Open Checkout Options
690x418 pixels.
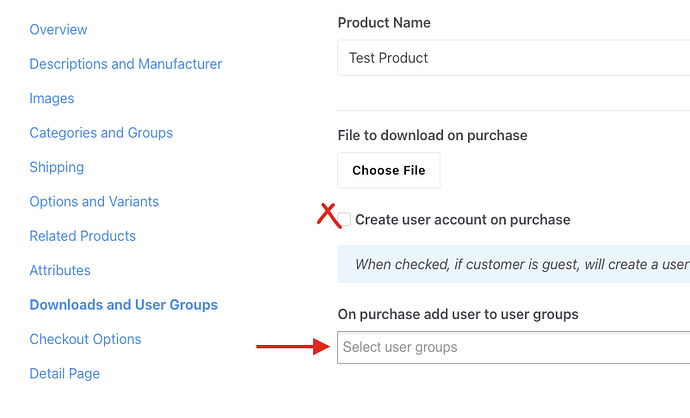tap(85, 340)
